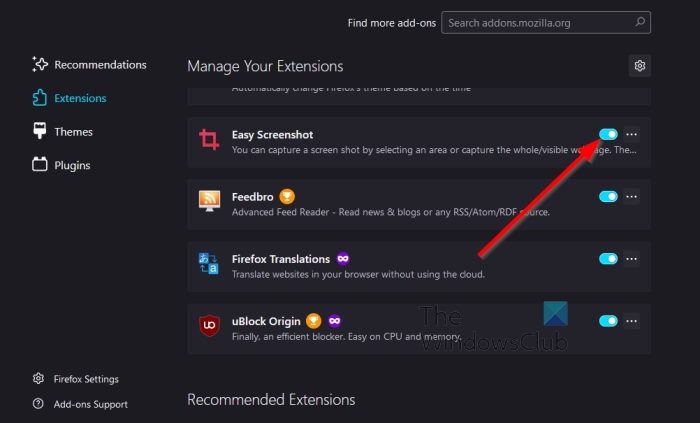Open Feedbro more options menu

(x=631, y=197)
